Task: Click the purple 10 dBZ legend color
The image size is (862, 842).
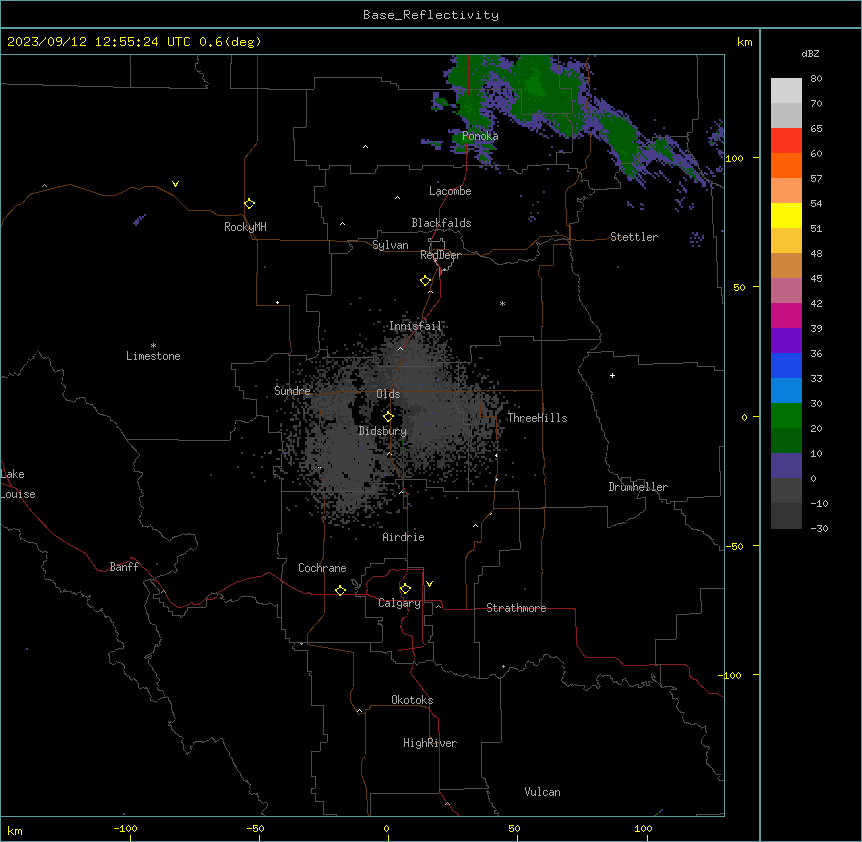Action: tap(786, 466)
